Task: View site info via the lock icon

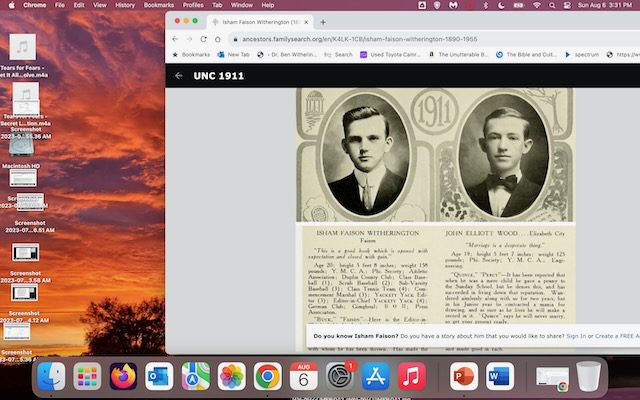Action: point(235,39)
